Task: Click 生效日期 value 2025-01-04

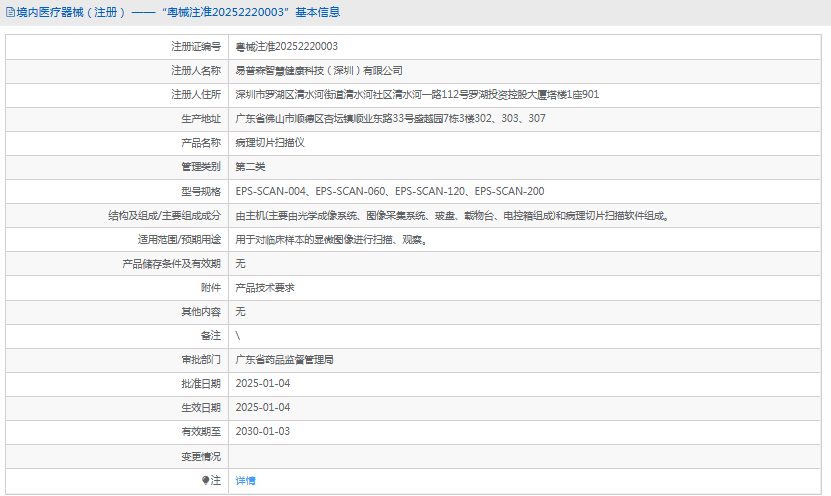Action: [263, 408]
